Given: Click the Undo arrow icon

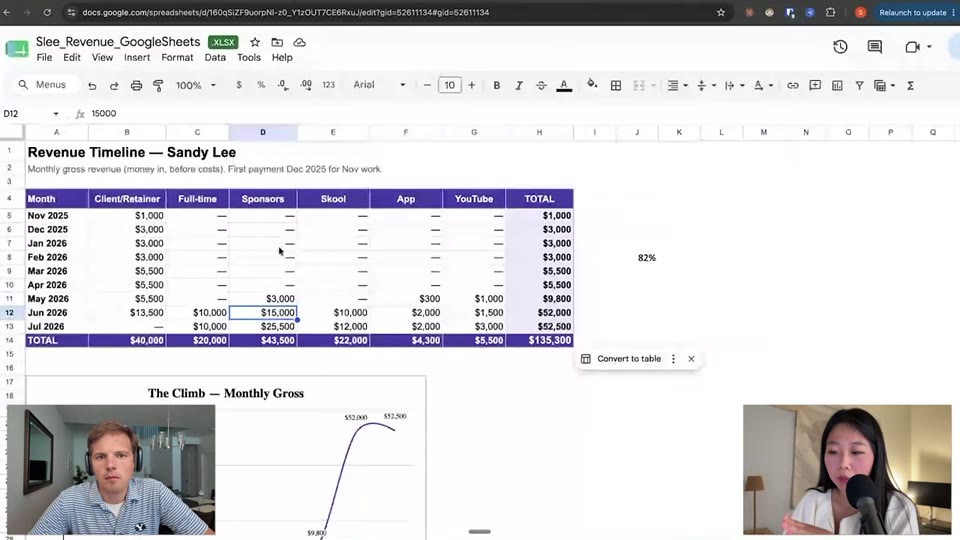Looking at the screenshot, I should 92,86.
